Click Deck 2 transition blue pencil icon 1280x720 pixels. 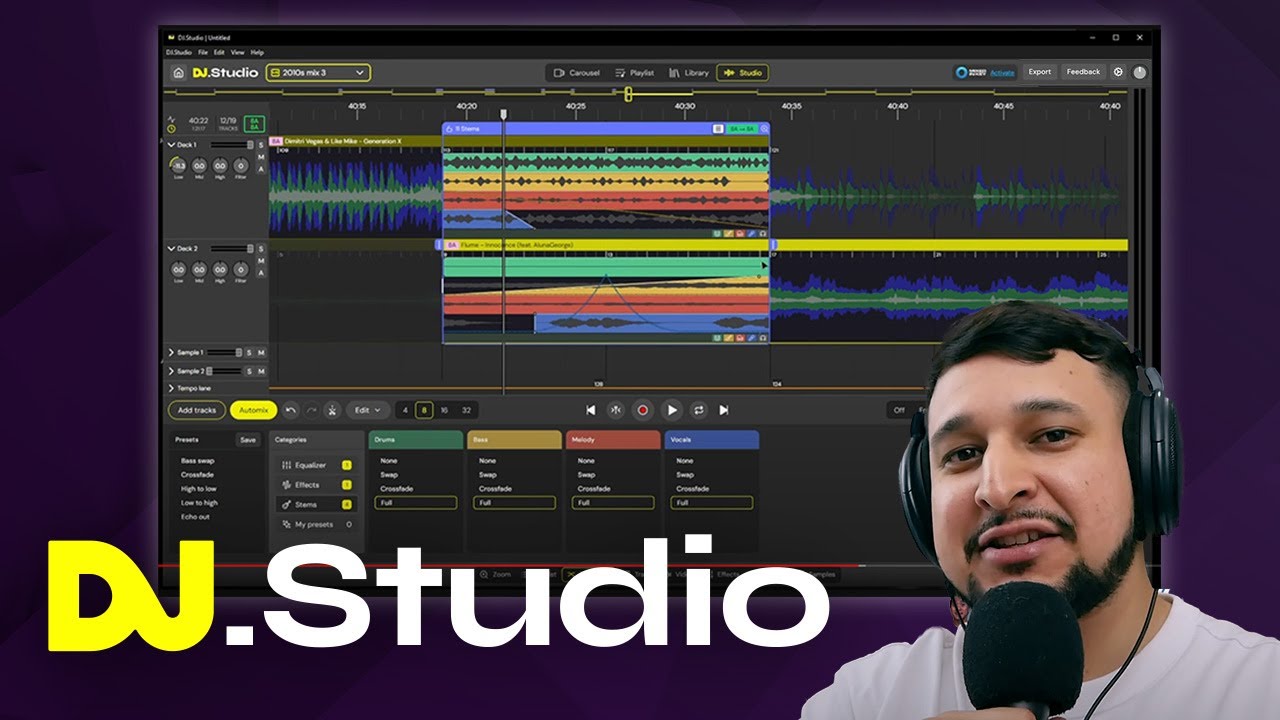pos(751,338)
